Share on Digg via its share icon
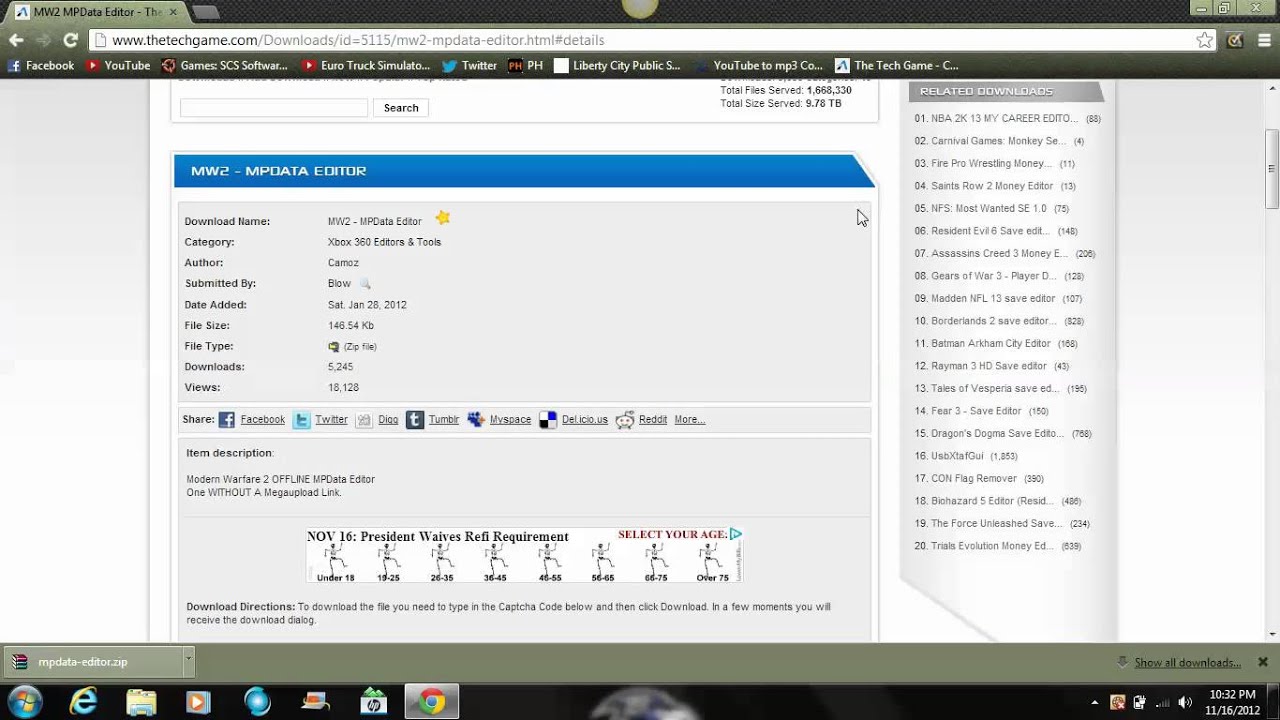This screenshot has width=1280, height=720. click(365, 420)
